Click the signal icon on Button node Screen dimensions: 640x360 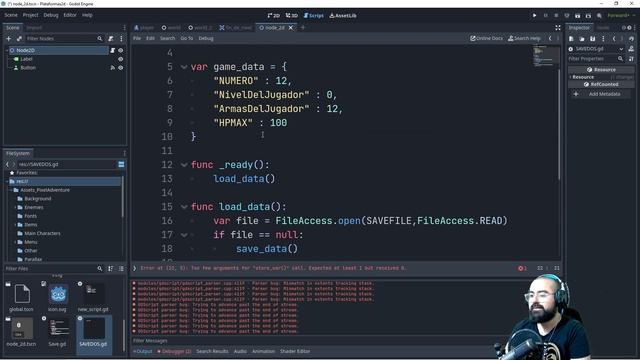click(112, 68)
